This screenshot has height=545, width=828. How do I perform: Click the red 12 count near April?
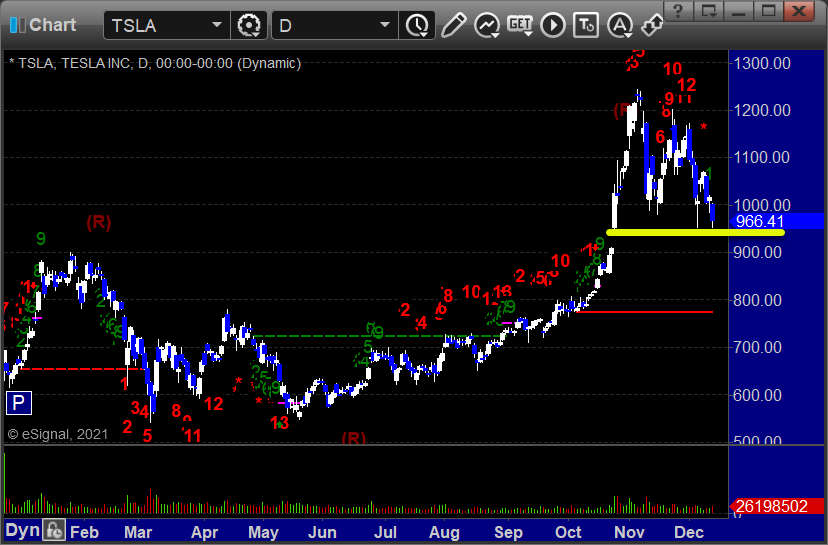(x=213, y=404)
